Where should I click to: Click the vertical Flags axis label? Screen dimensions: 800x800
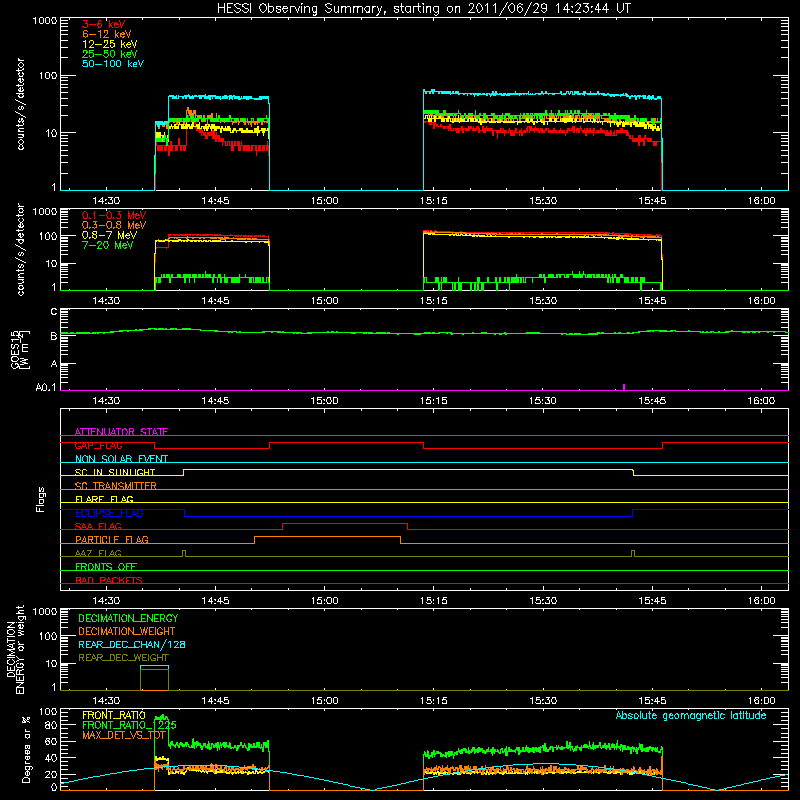(40, 499)
